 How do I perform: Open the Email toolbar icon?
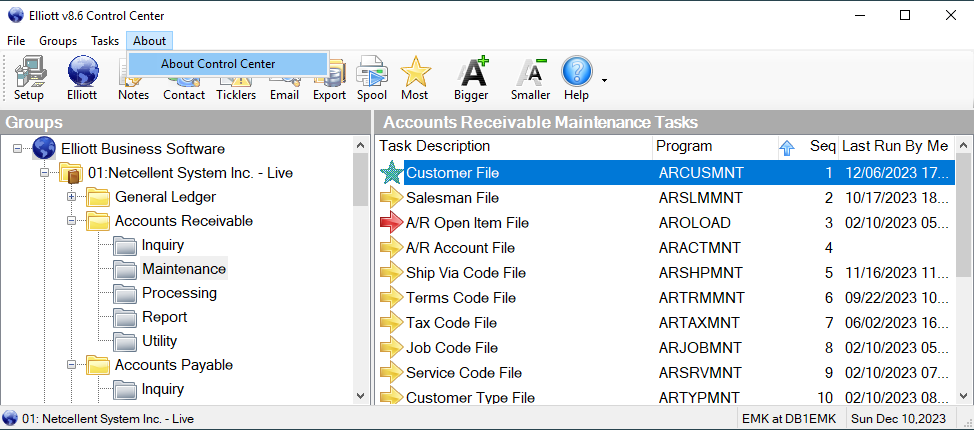(284, 78)
